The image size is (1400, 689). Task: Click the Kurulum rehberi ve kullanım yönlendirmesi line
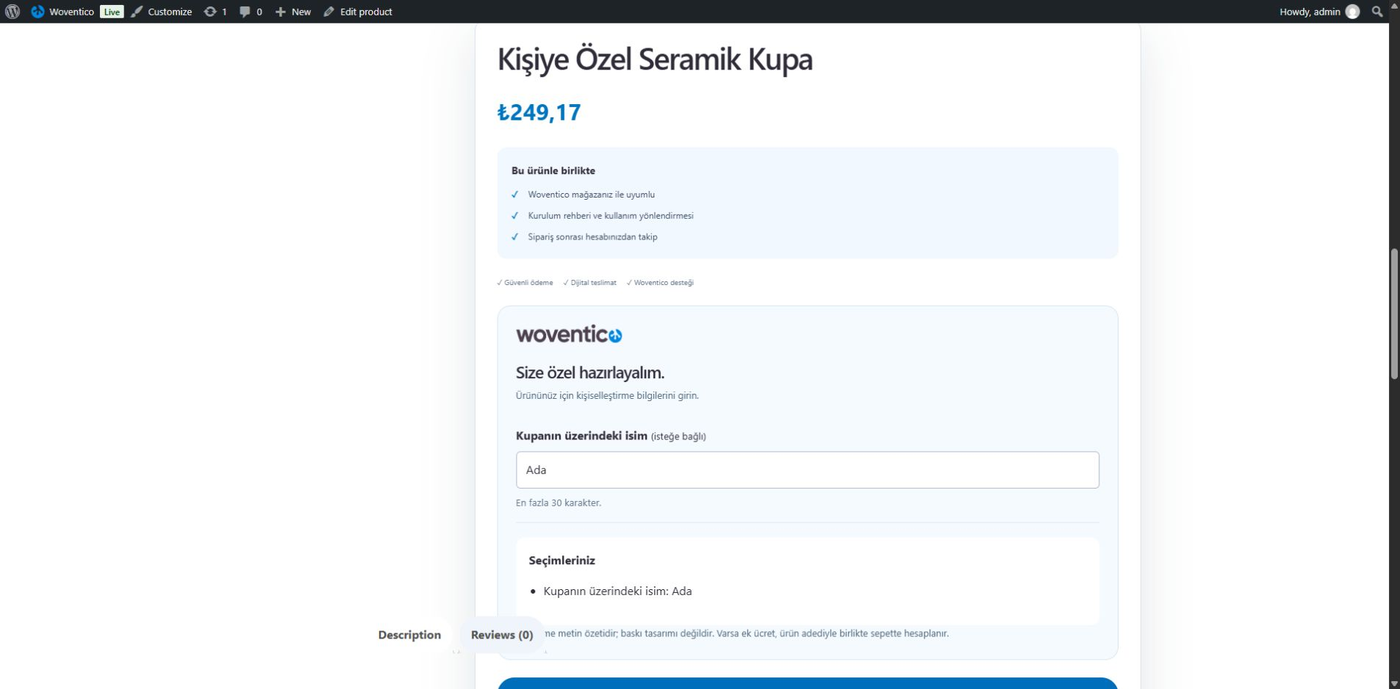610,216
